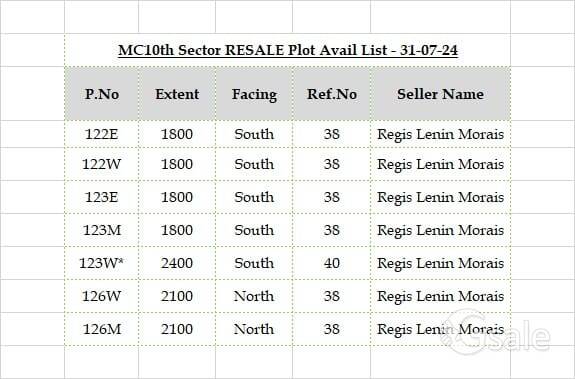The height and width of the screenshot is (379, 575).
Task: Click the Gsale watermark logo
Action: point(495,333)
